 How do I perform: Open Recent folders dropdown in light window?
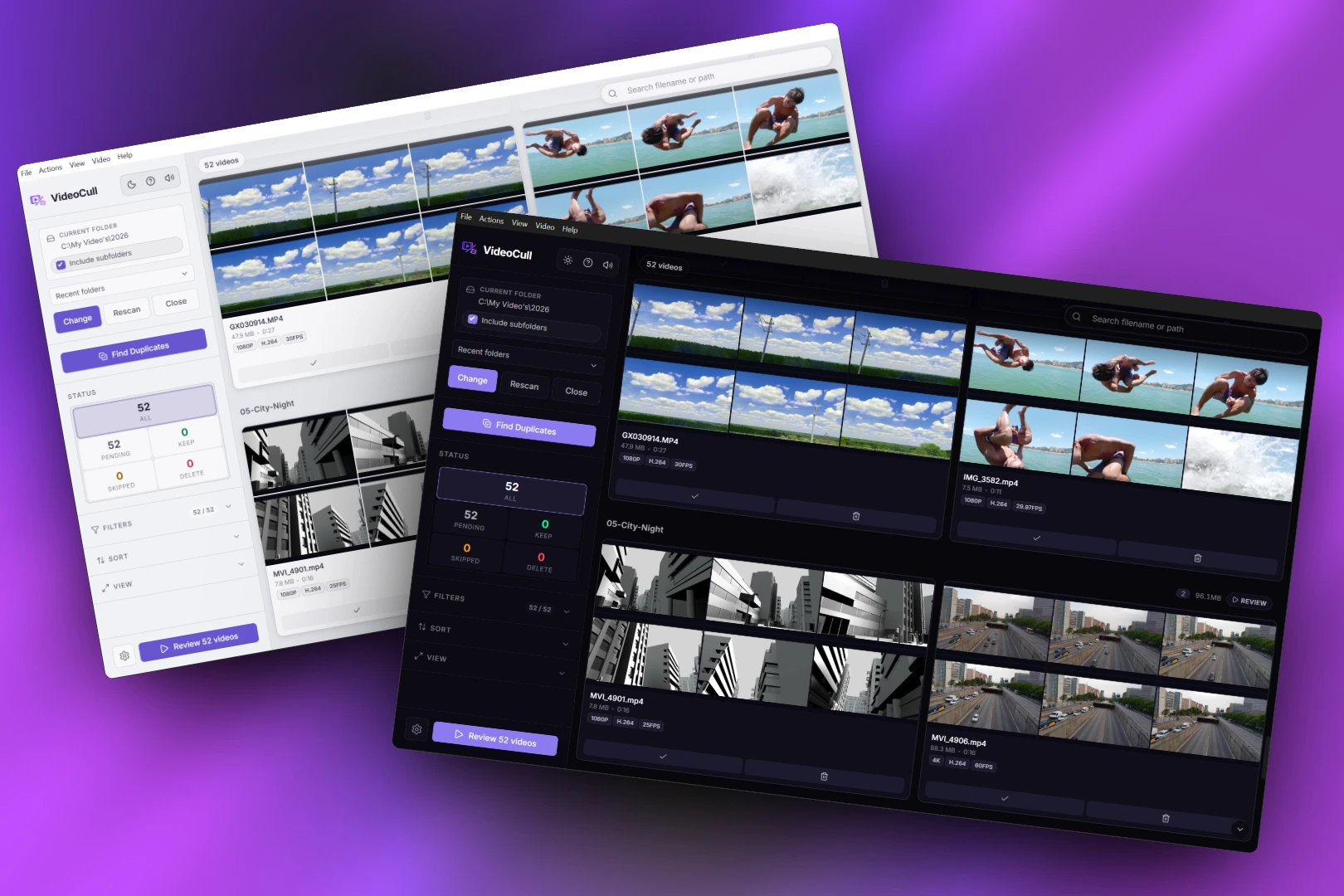(122, 283)
